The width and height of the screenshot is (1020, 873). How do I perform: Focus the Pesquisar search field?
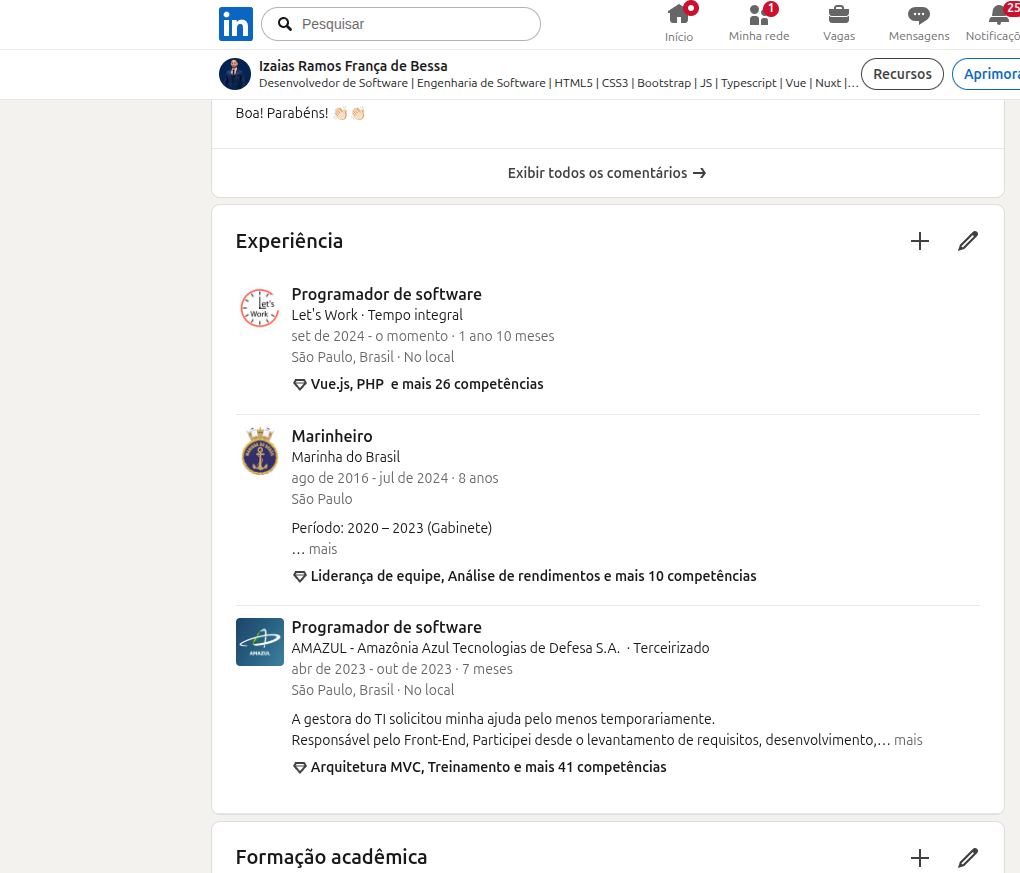[401, 24]
